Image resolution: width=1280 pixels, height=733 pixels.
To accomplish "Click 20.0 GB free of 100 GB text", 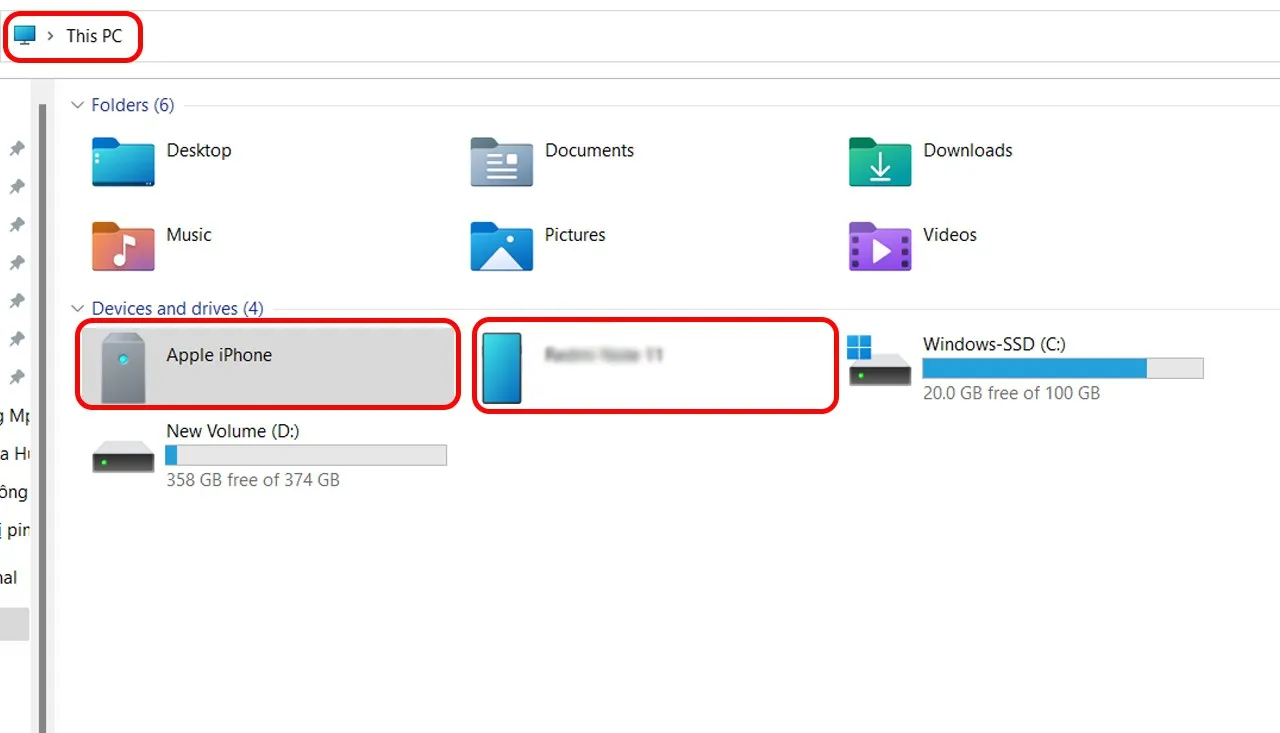I will tap(1011, 393).
